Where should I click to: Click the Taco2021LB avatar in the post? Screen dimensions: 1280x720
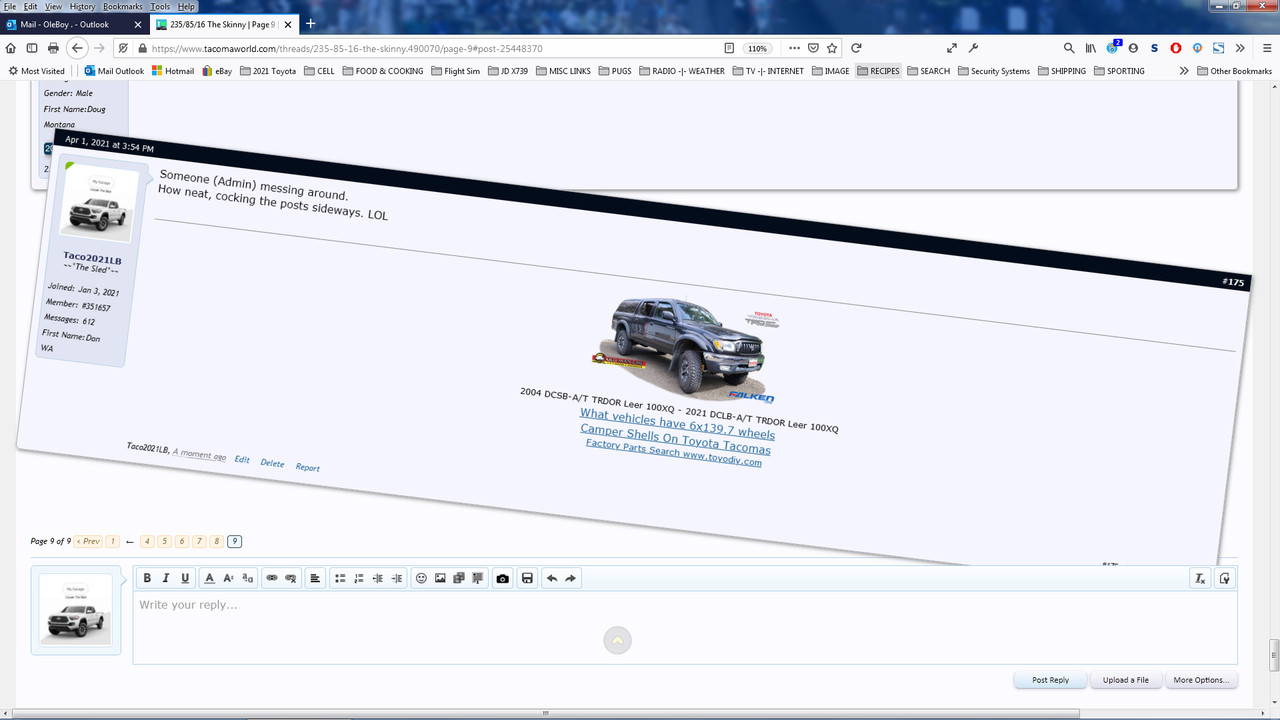click(97, 205)
